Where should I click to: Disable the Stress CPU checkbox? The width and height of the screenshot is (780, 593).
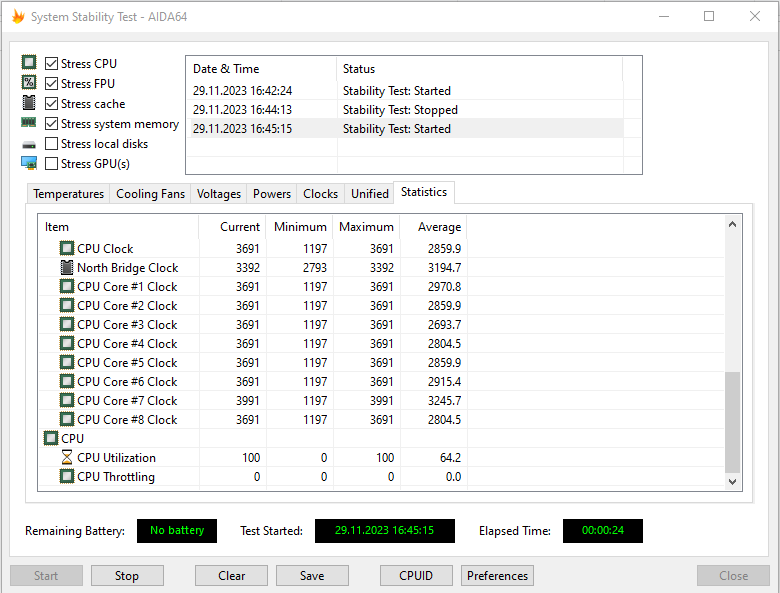point(51,63)
